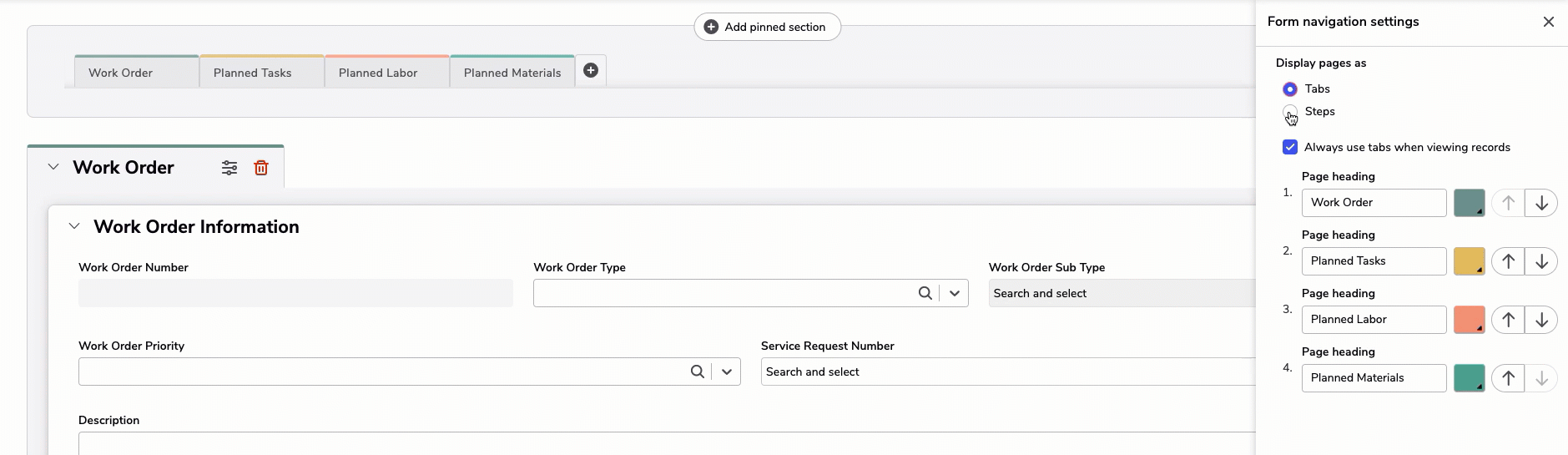Edit the Planned Labor page heading field

click(x=1374, y=320)
